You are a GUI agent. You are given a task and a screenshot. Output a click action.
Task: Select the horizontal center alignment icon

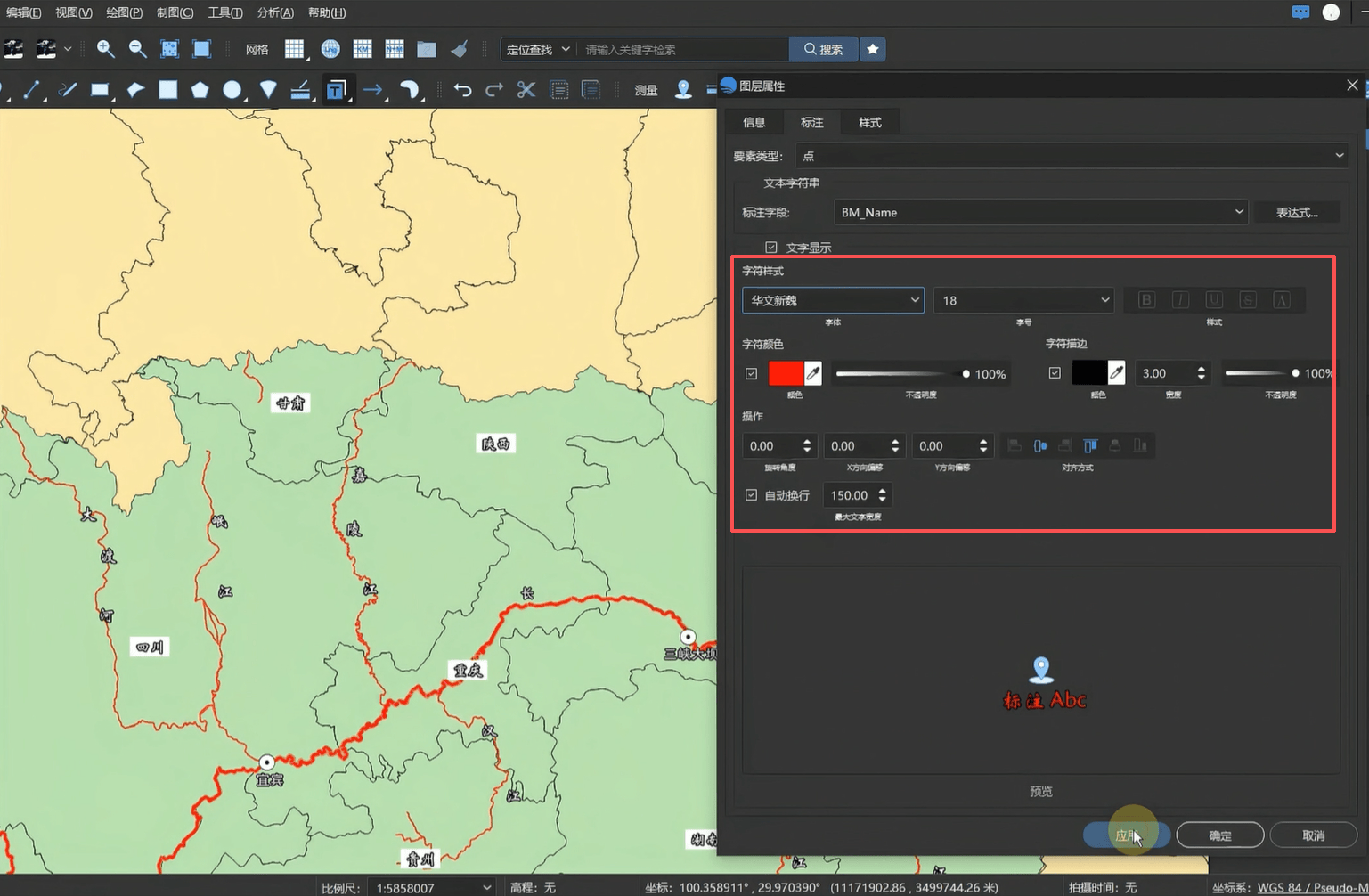[1039, 445]
